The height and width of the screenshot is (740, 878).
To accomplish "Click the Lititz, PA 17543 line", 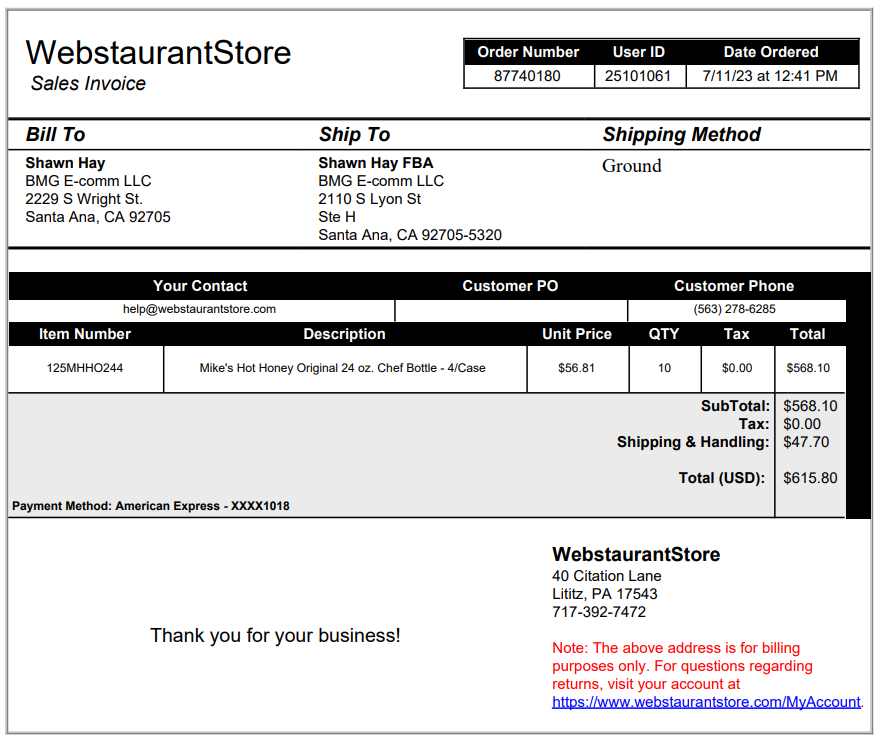I will pos(605,594).
